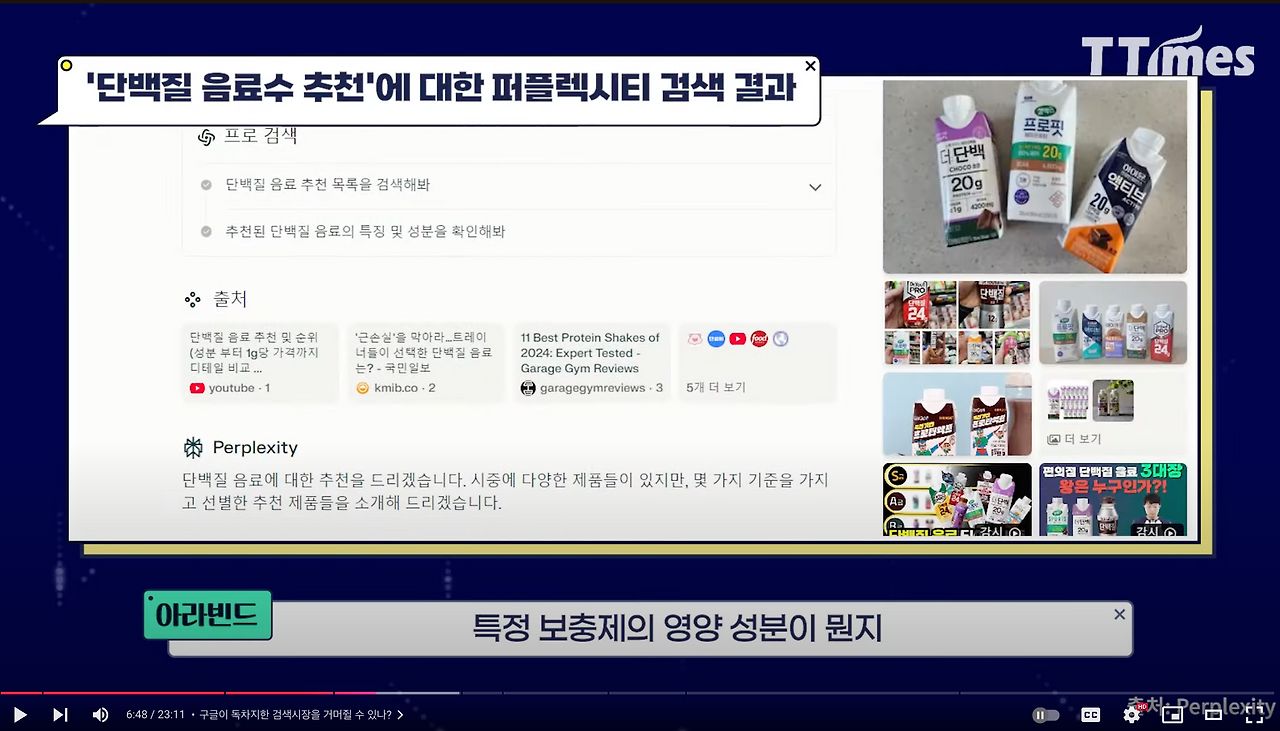Turn on closed captions
The width and height of the screenshot is (1280, 731).
(1091, 715)
